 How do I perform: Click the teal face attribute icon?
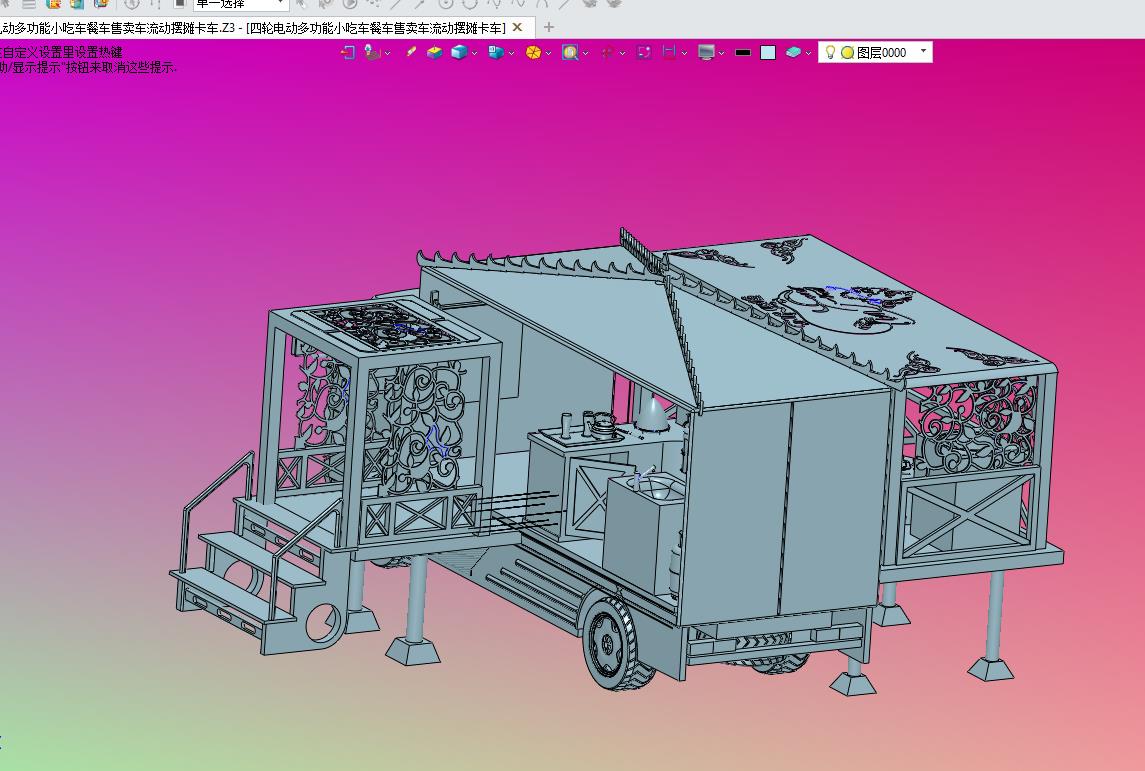coord(794,53)
